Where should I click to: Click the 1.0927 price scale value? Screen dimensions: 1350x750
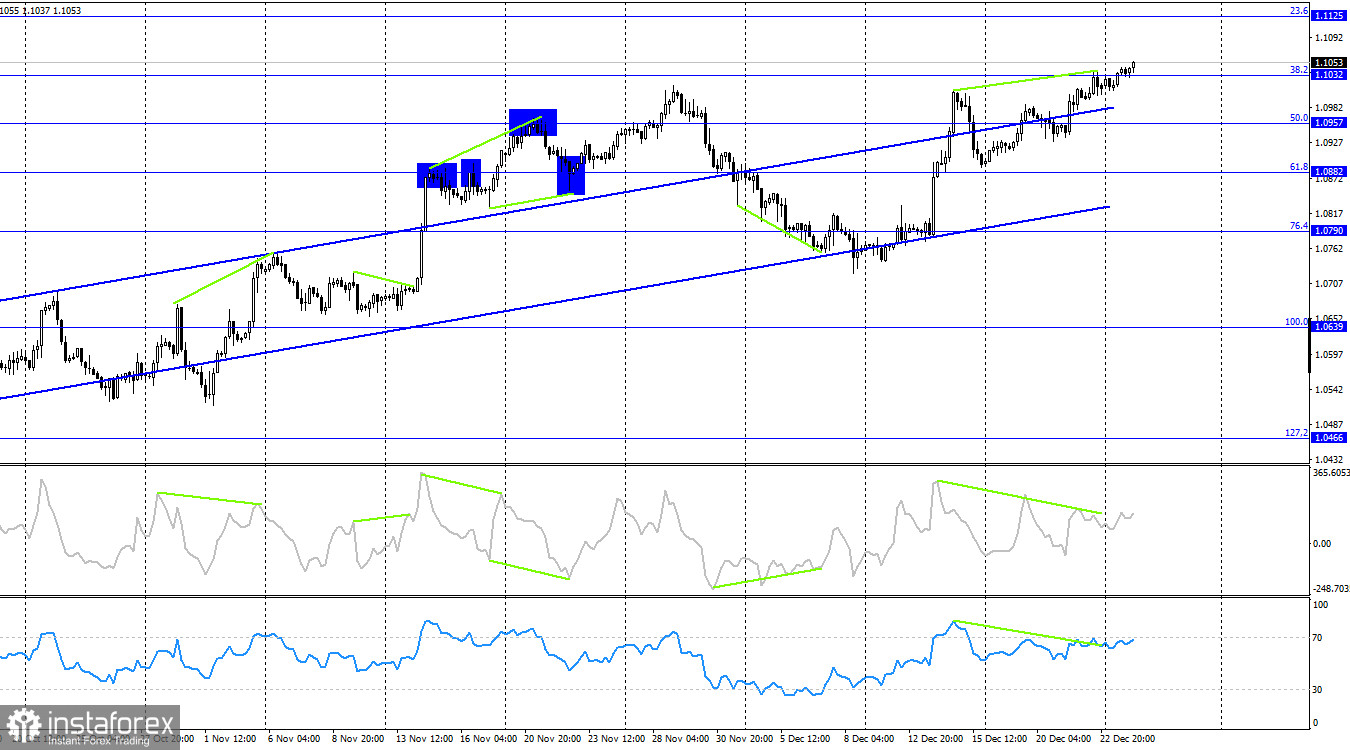tap(1330, 142)
